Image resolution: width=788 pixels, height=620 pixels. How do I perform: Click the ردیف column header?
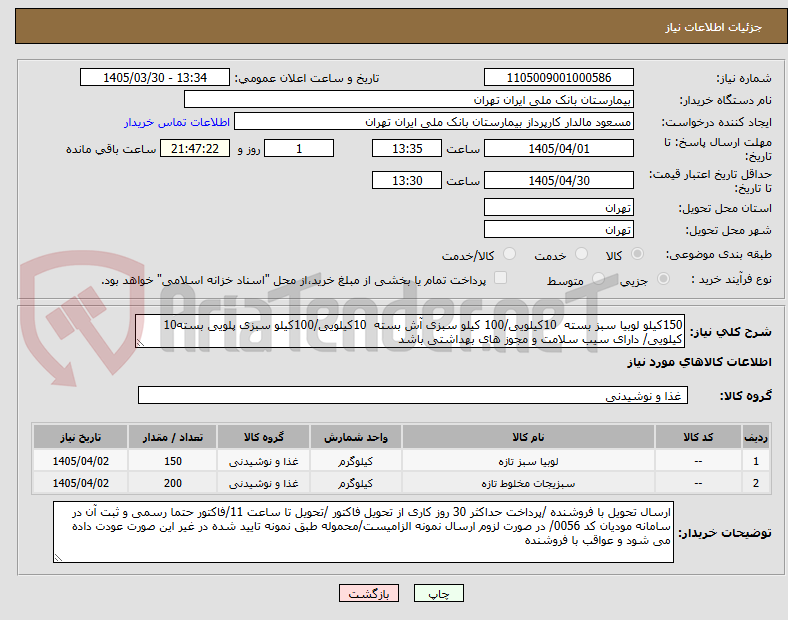(755, 437)
